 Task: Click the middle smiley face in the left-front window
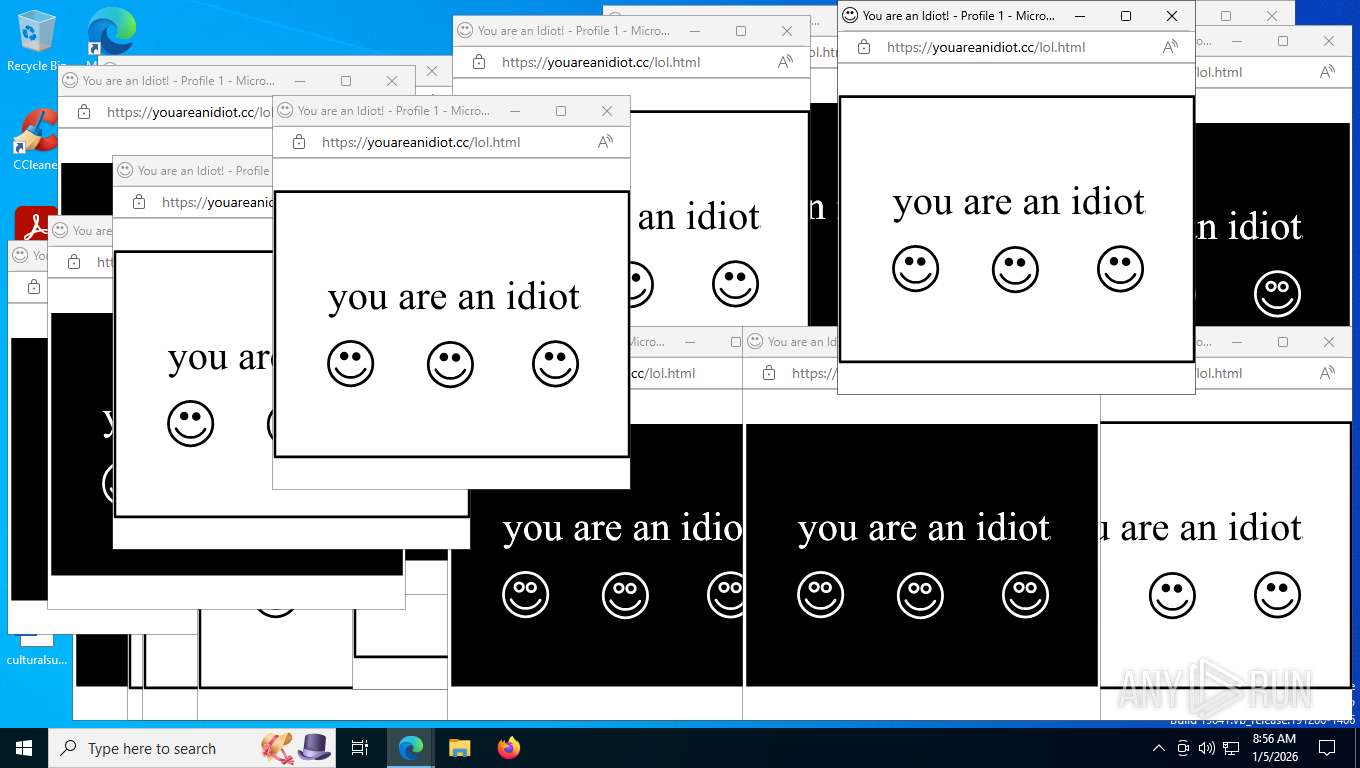tap(450, 364)
